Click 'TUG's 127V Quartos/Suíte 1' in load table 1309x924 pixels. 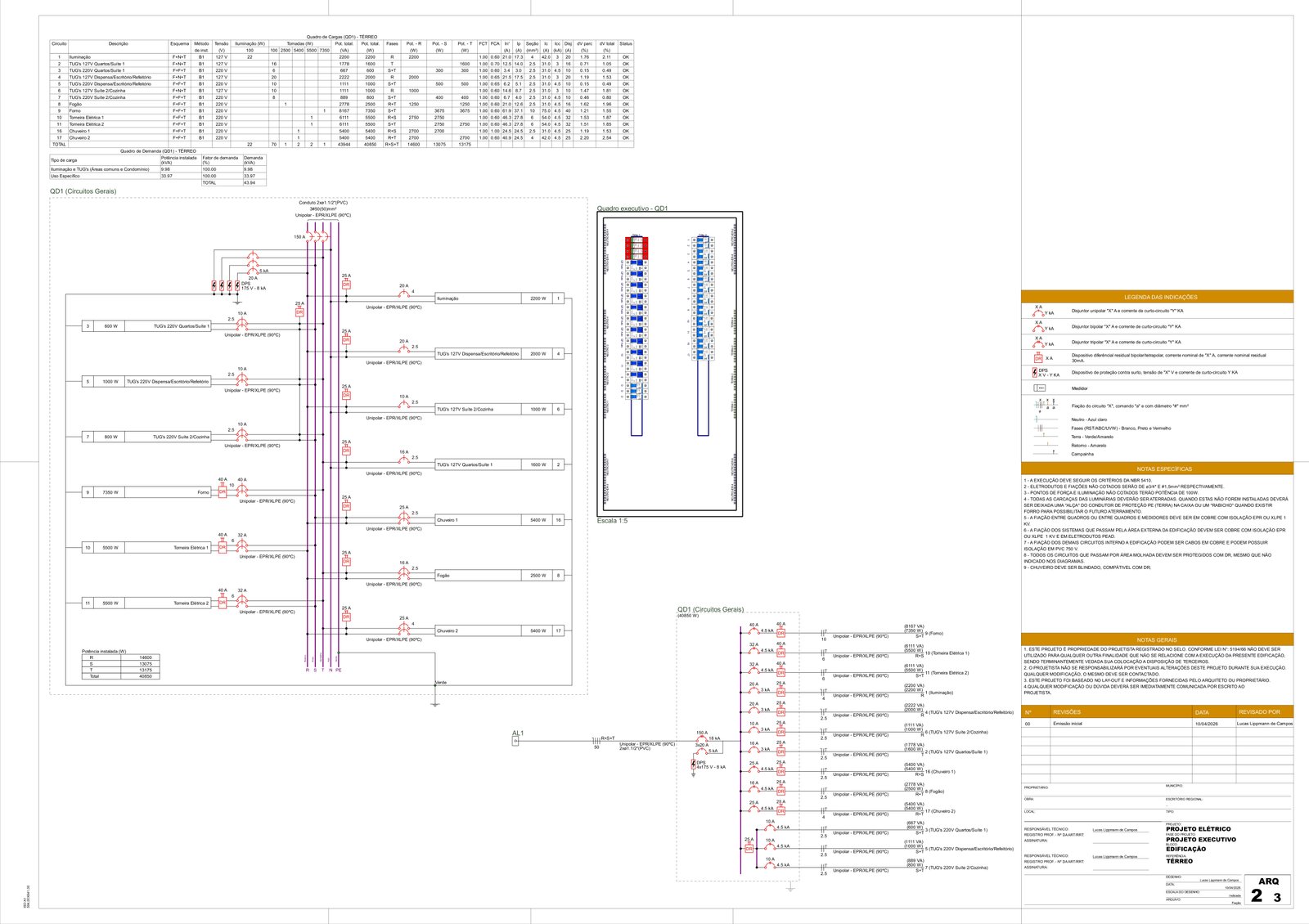97,64
